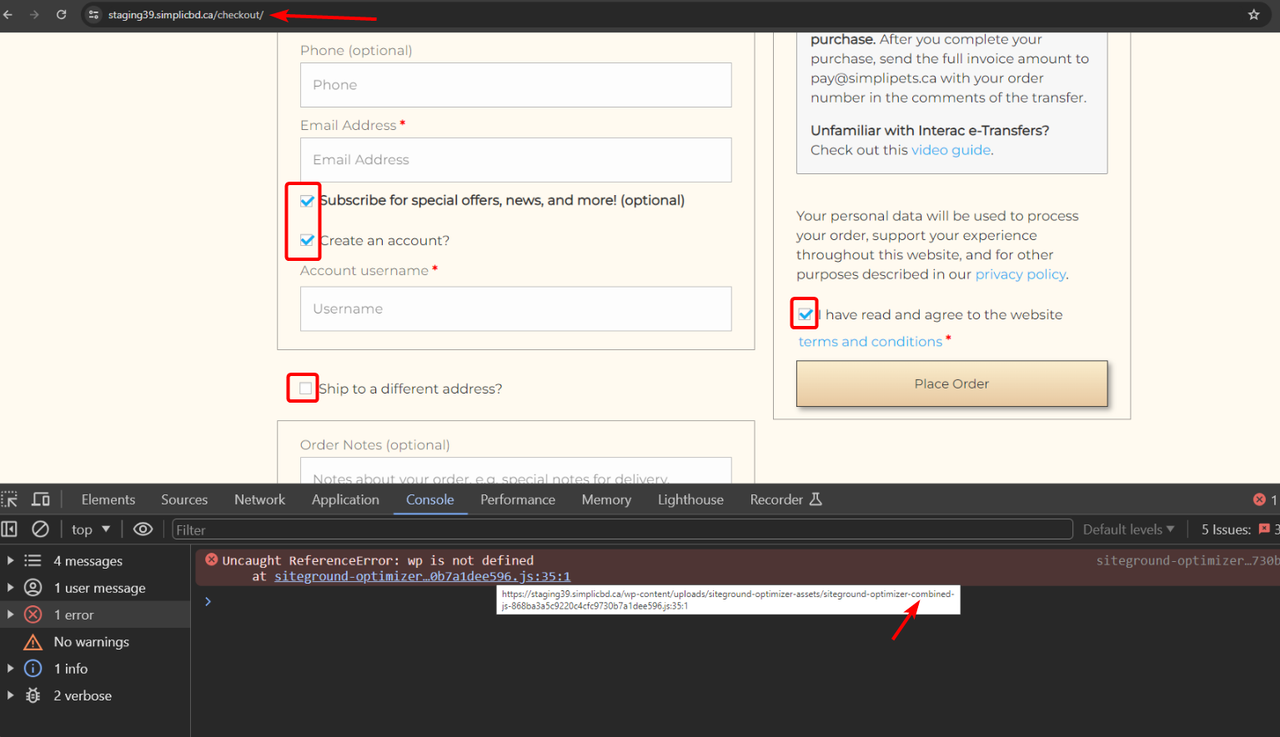Click the console prompt chevron line
This screenshot has width=1280, height=737.
pos(208,601)
